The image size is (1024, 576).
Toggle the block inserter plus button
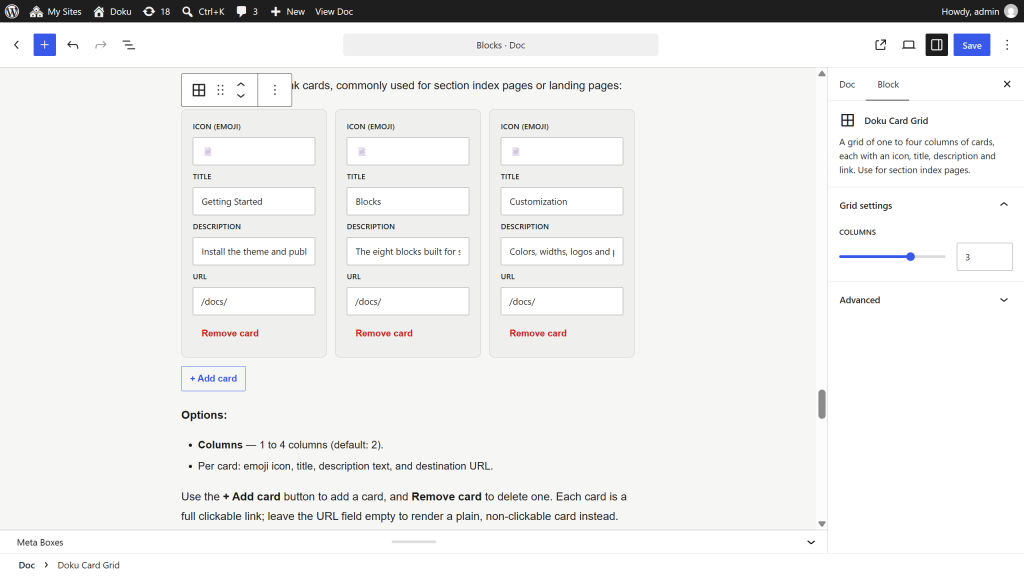pyautogui.click(x=44, y=45)
